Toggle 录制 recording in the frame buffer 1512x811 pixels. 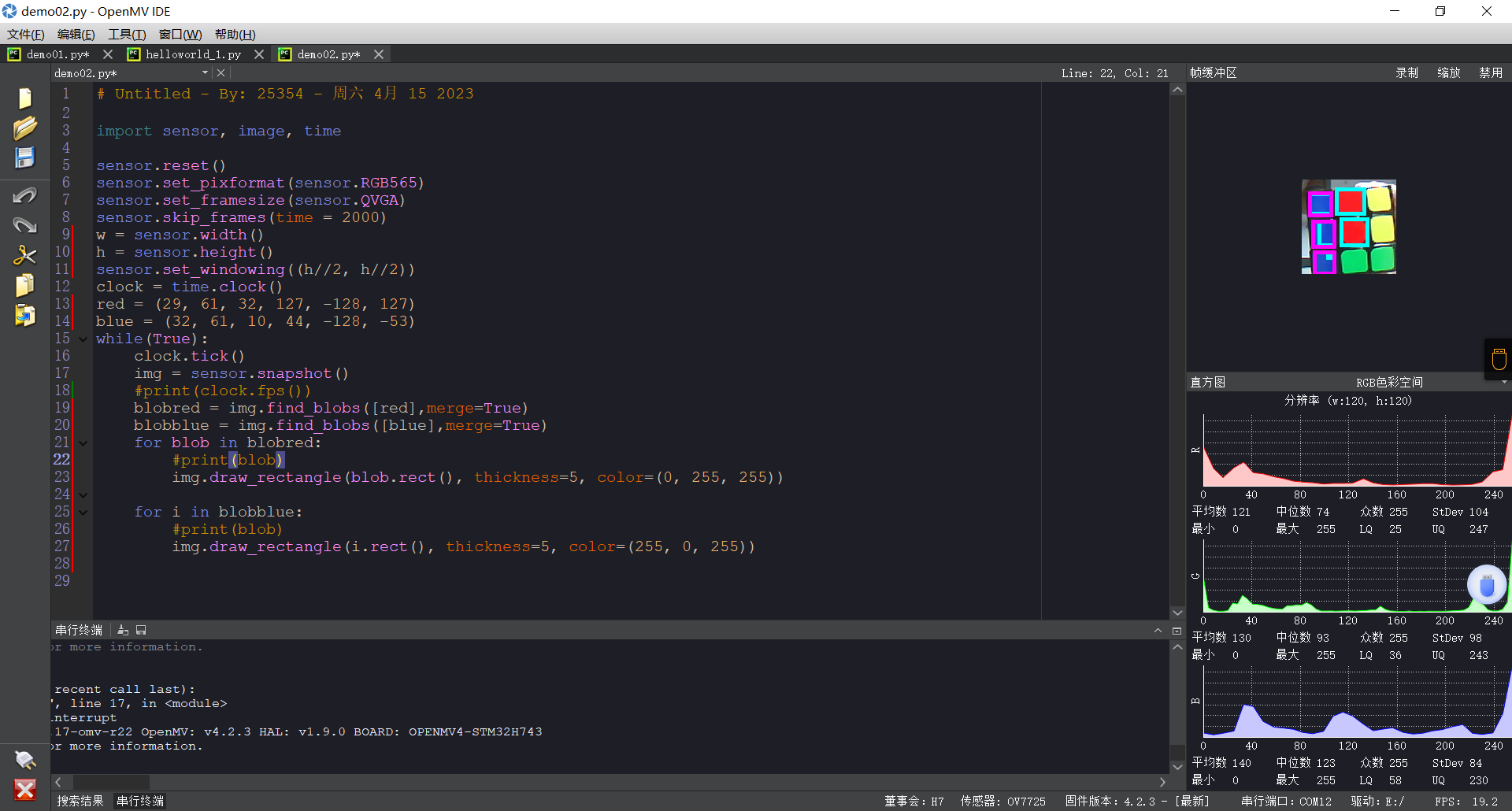pyautogui.click(x=1406, y=72)
